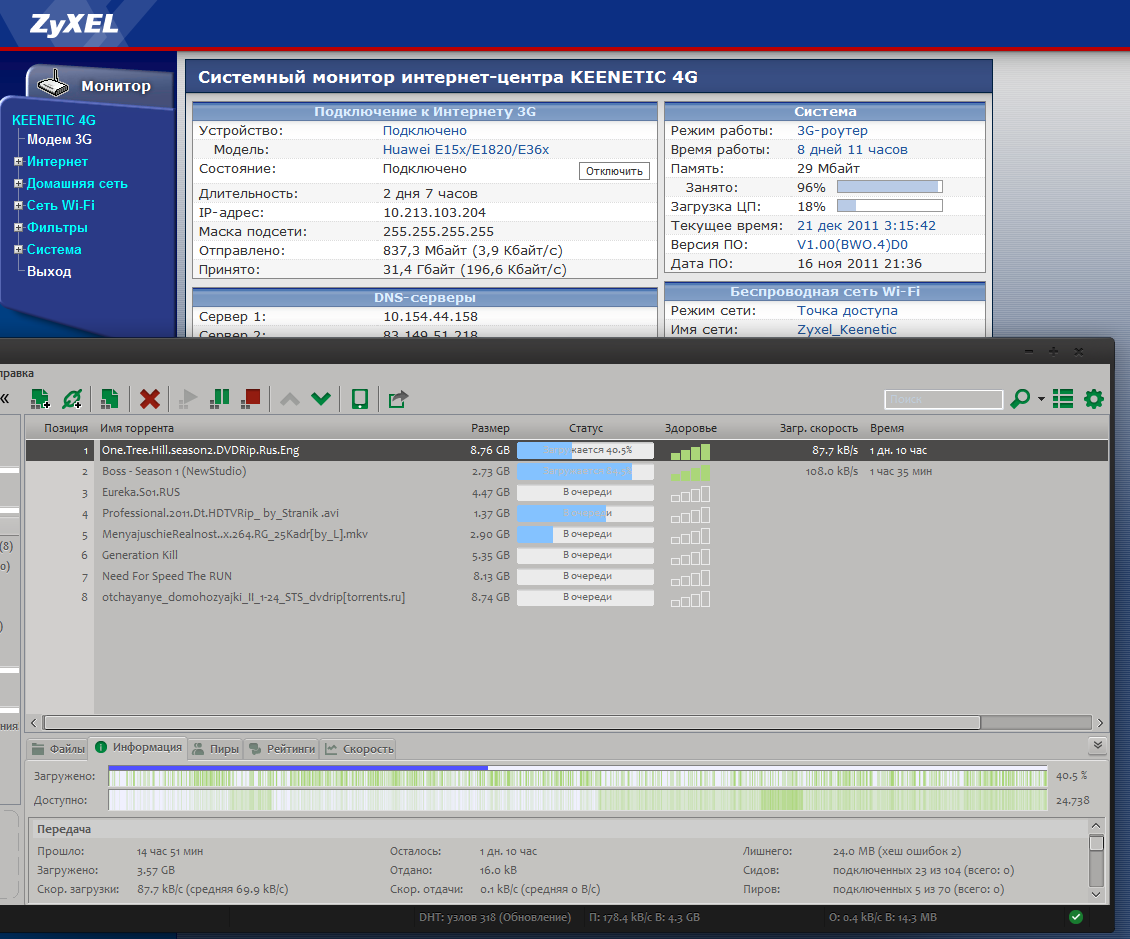Click in the Поиск search field
Image resolution: width=1130 pixels, height=939 pixels.
click(x=943, y=399)
